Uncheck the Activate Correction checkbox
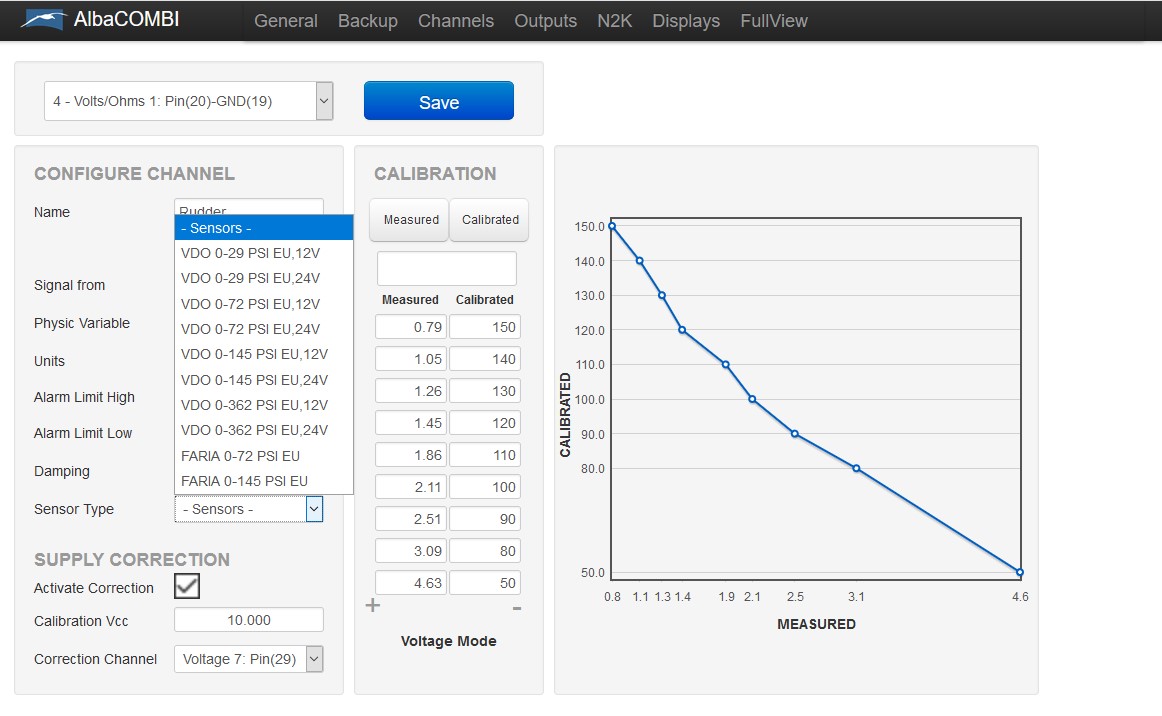 pos(187,586)
